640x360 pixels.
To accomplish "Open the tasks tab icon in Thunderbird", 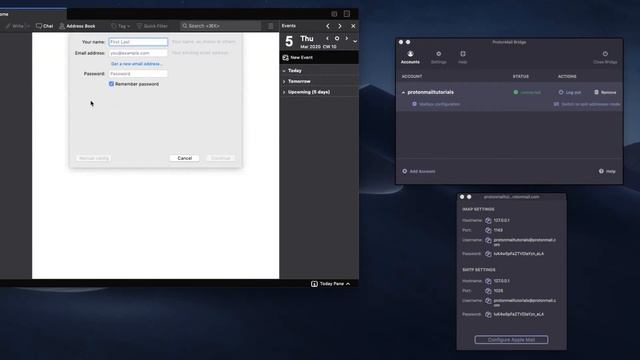I will [x=347, y=14].
